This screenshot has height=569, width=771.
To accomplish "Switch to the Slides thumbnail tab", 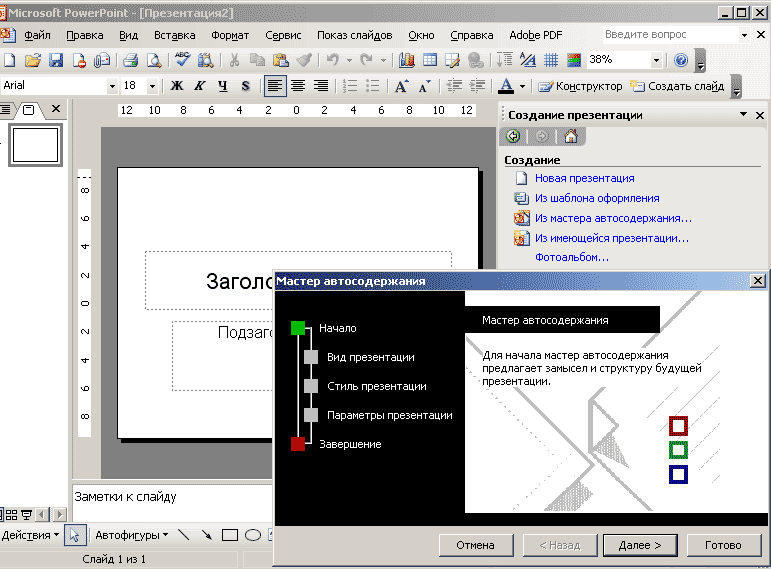I will point(29,110).
